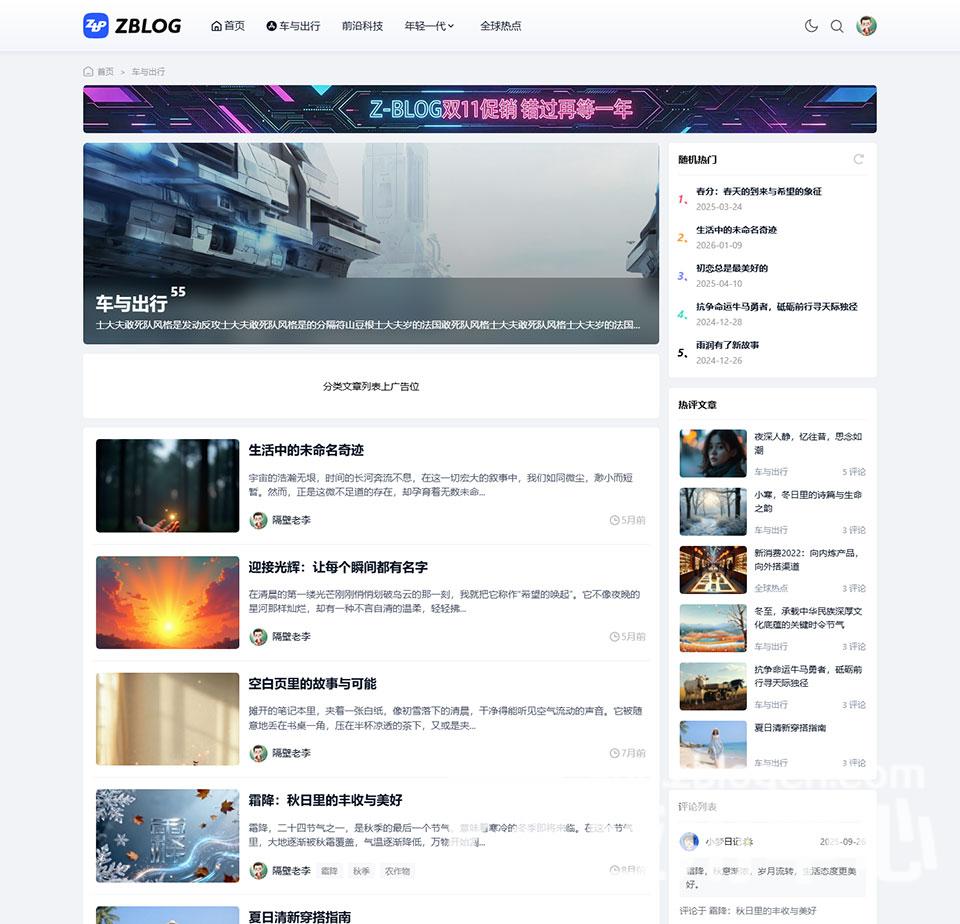960x924 pixels.
Task: Click author avatar under 生活中的未命名奇迹
Action: pyautogui.click(x=258, y=520)
